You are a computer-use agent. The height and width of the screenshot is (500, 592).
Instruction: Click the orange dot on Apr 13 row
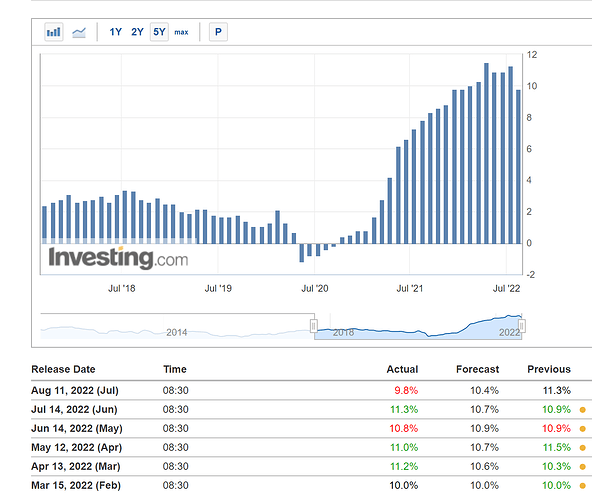coord(583,467)
